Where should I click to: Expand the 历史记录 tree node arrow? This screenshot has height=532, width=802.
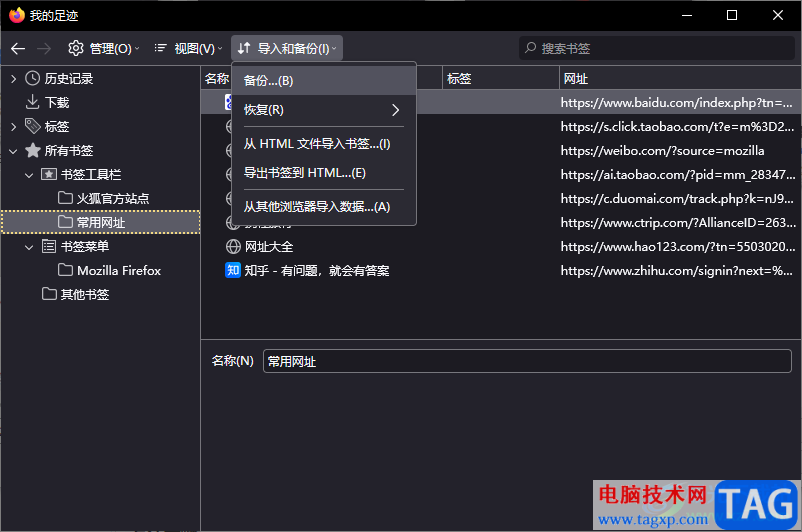[x=14, y=79]
